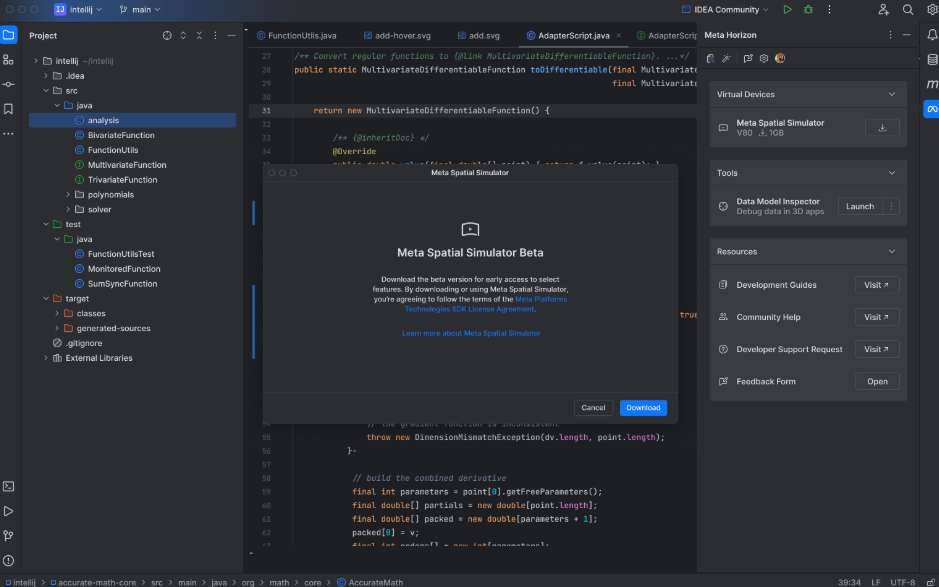This screenshot has height=587, width=939.
Task: Collapse the Virtual Devices section
Action: 894,95
